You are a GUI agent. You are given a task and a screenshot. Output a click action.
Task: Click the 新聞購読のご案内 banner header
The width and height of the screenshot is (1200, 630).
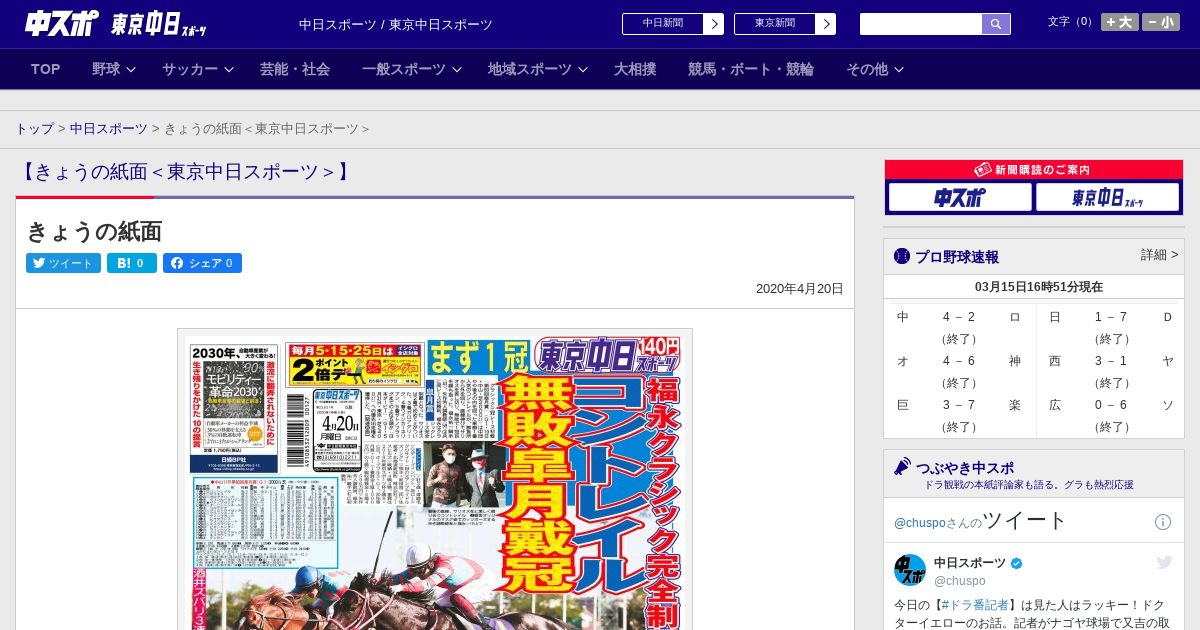1034,170
